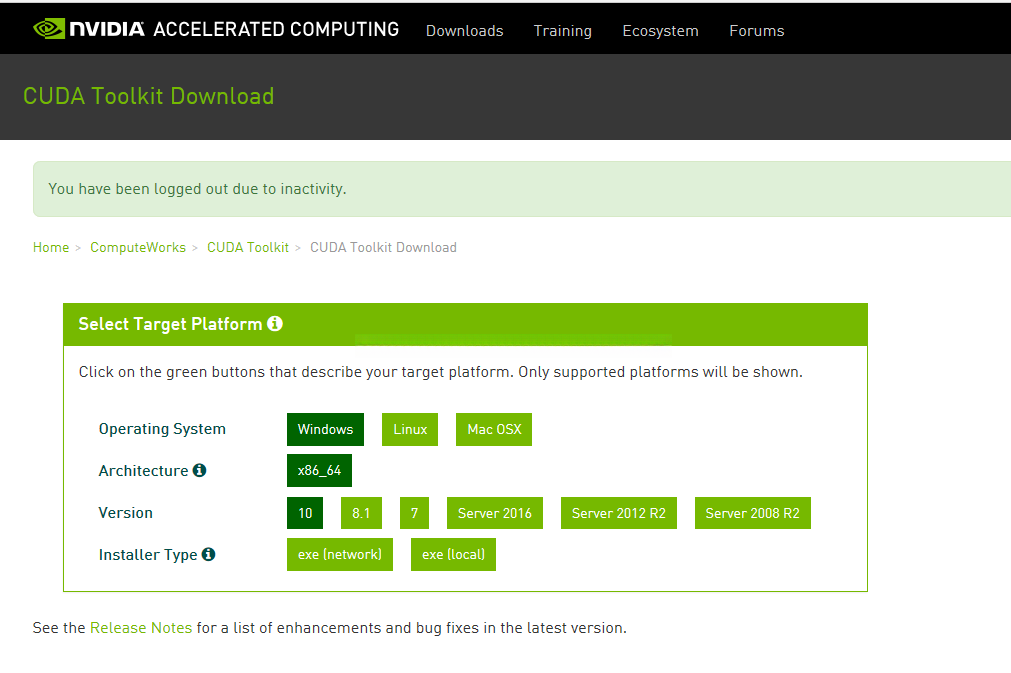Select Windows version 10
The image size is (1011, 673).
point(305,513)
